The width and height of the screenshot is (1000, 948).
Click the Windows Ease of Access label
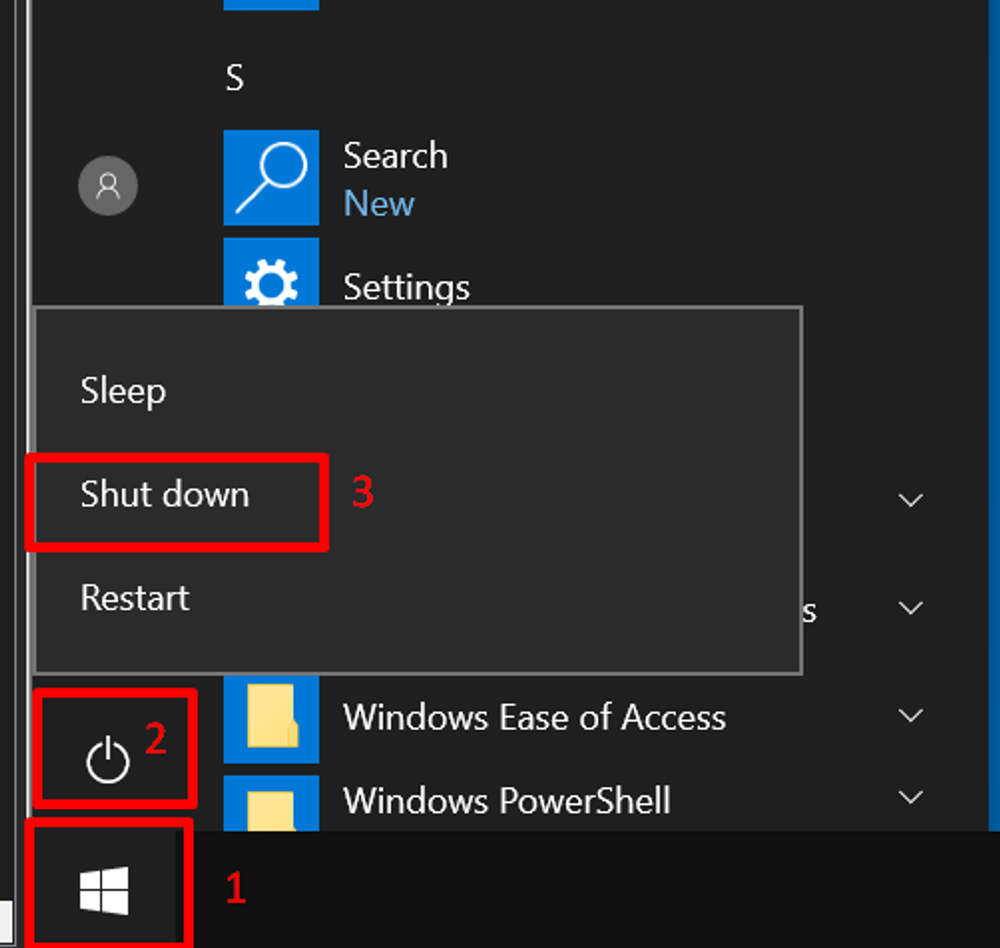tap(534, 717)
